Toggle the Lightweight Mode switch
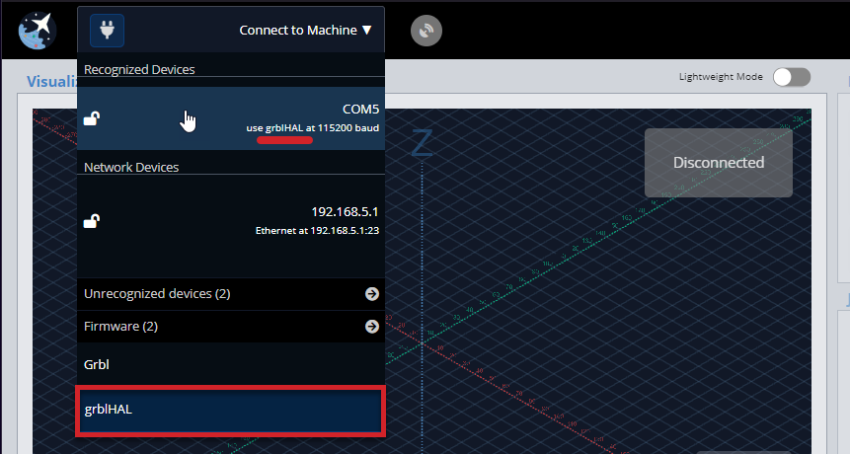The width and height of the screenshot is (850, 454). (x=791, y=77)
